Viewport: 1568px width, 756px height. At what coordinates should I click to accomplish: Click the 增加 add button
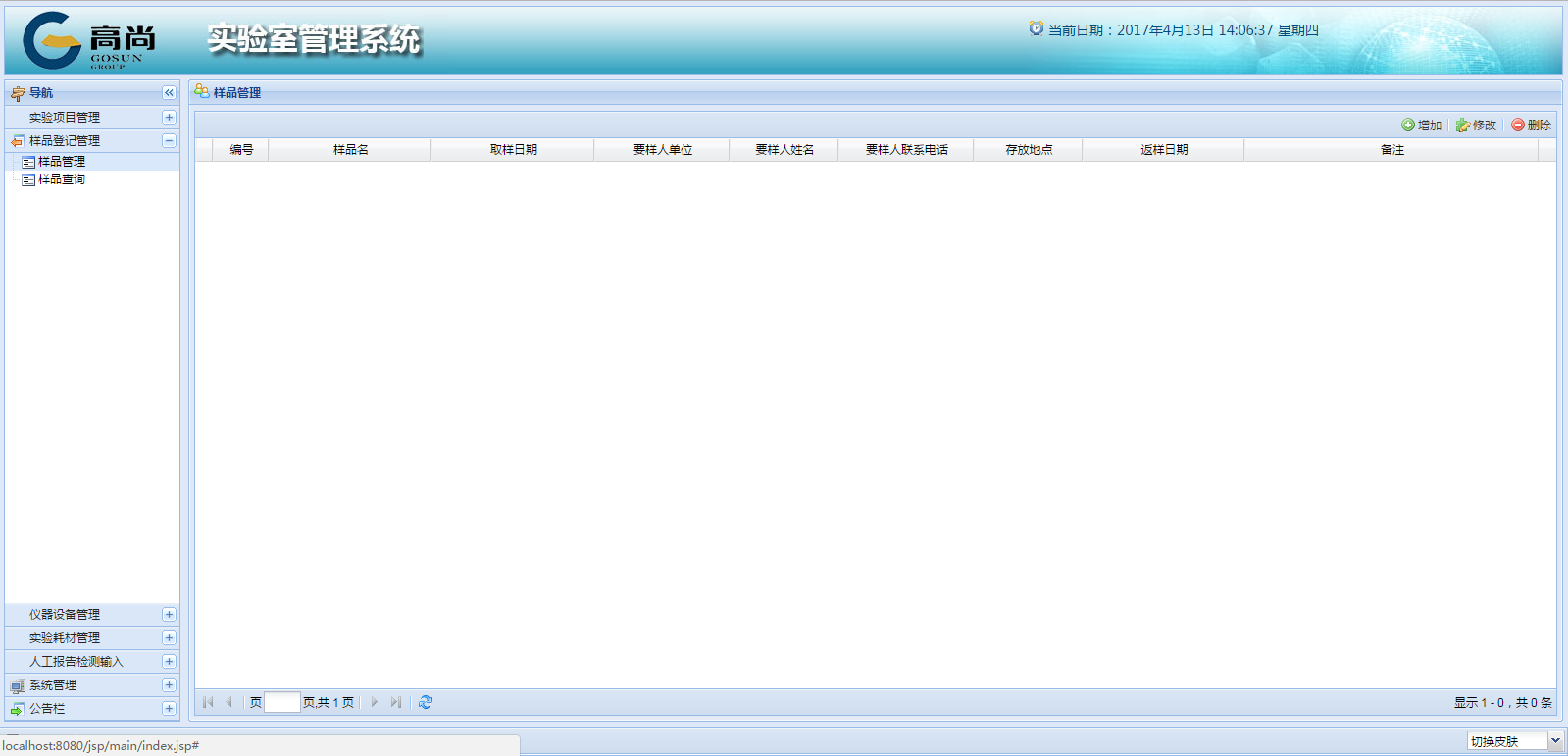click(1422, 126)
